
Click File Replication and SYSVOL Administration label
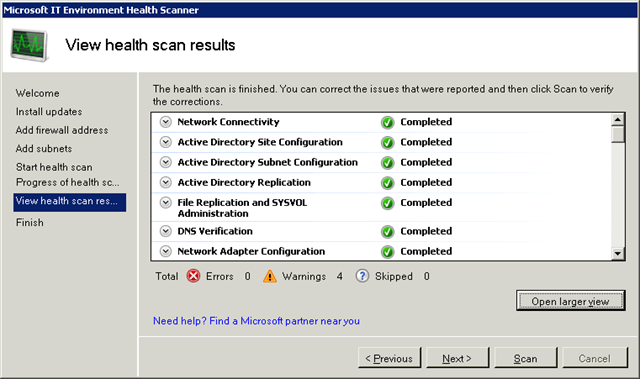coord(242,208)
